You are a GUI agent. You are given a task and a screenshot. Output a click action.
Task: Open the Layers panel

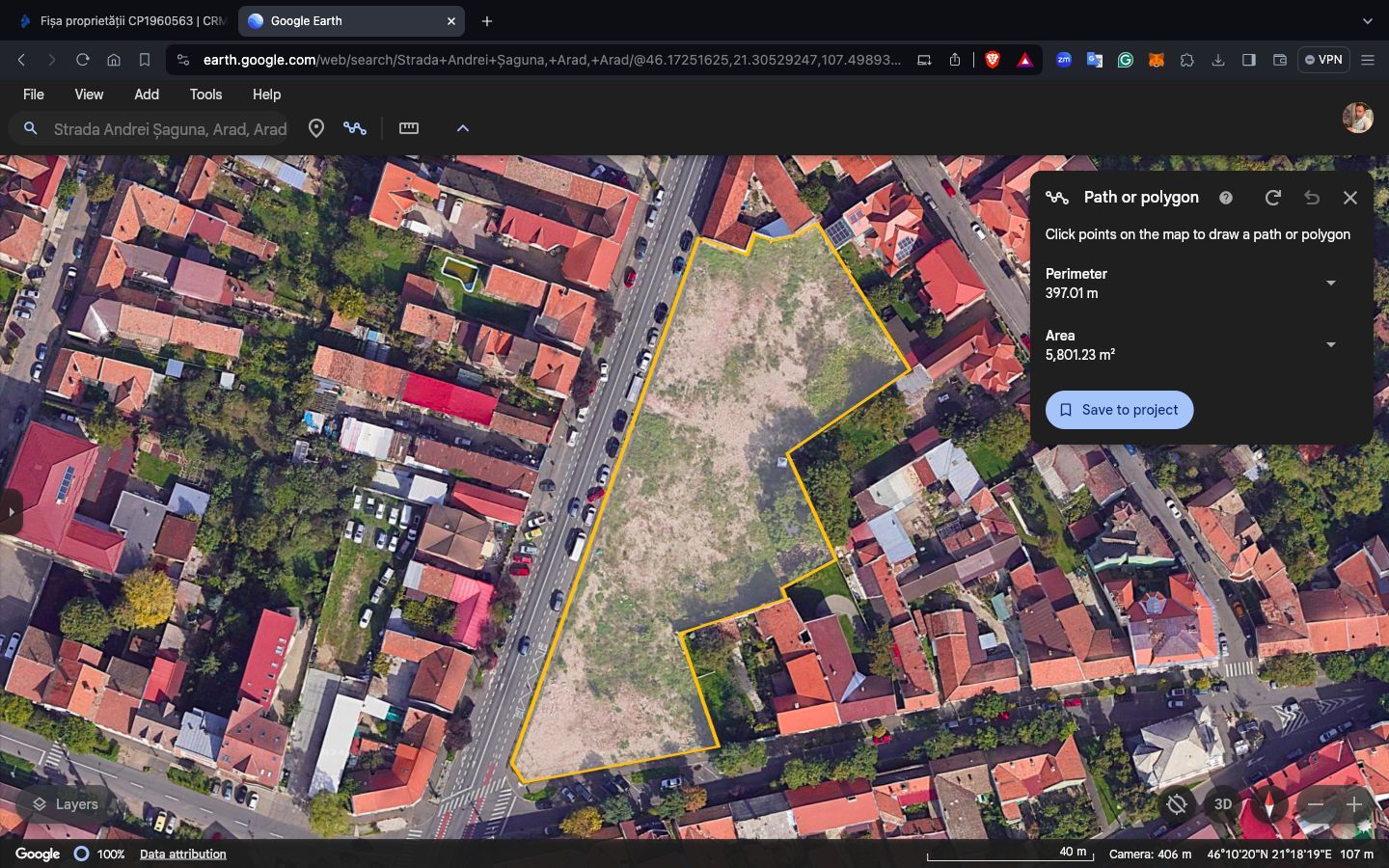click(x=66, y=804)
